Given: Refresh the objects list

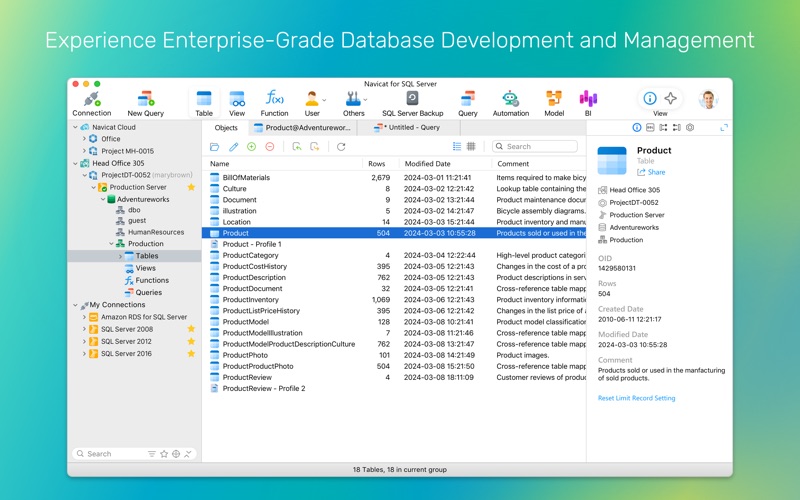Looking at the screenshot, I should [x=341, y=147].
